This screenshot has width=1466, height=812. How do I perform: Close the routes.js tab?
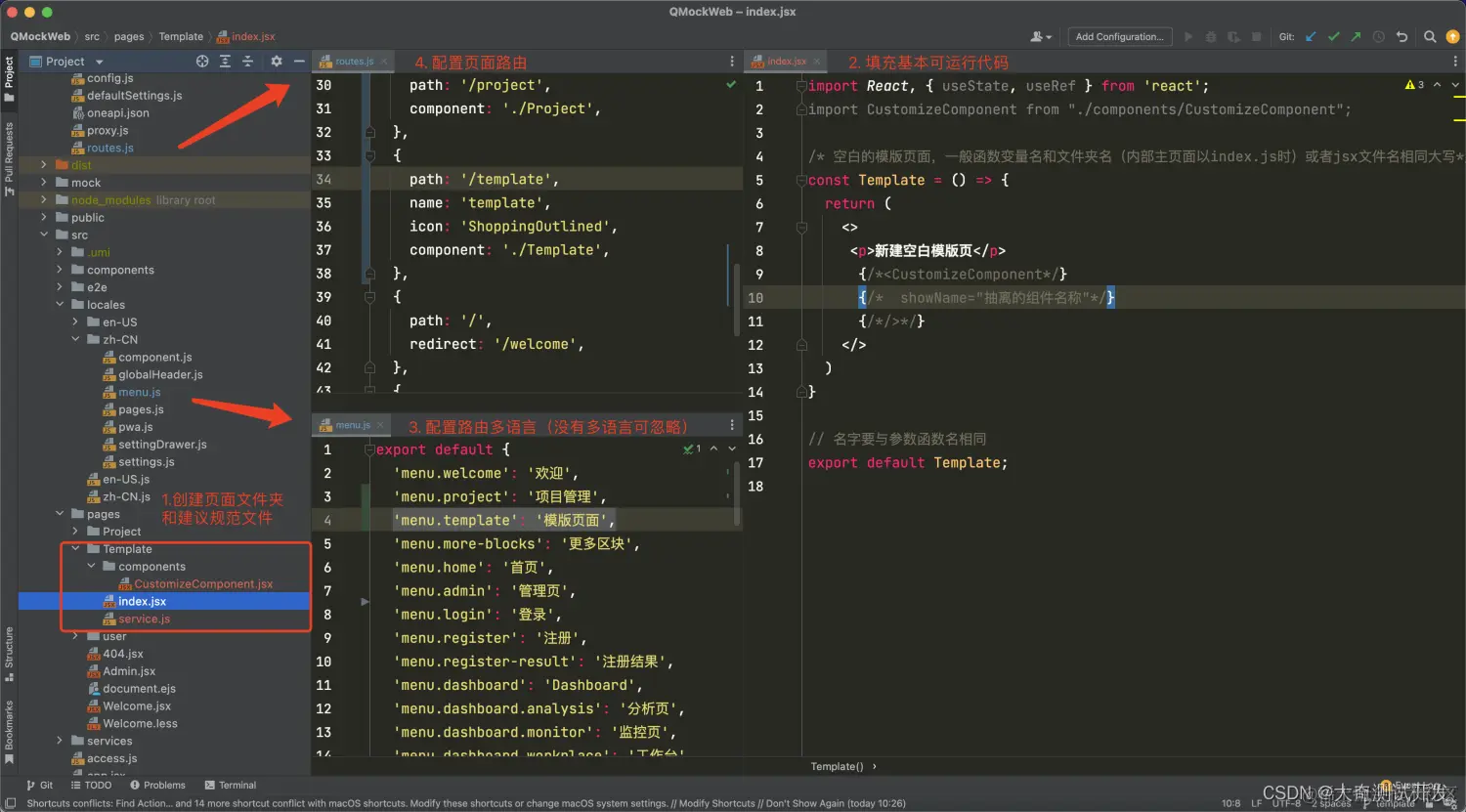click(384, 62)
